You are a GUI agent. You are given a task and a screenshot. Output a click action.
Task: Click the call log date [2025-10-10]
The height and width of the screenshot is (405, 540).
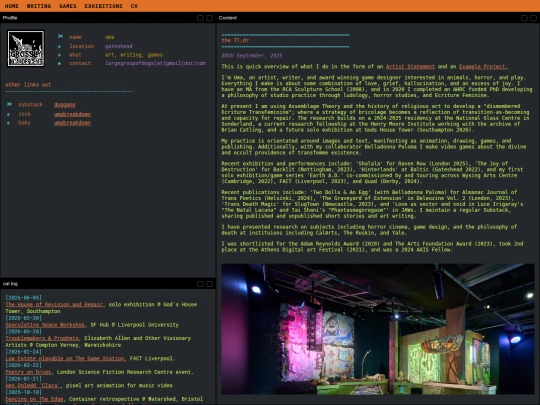(23, 392)
